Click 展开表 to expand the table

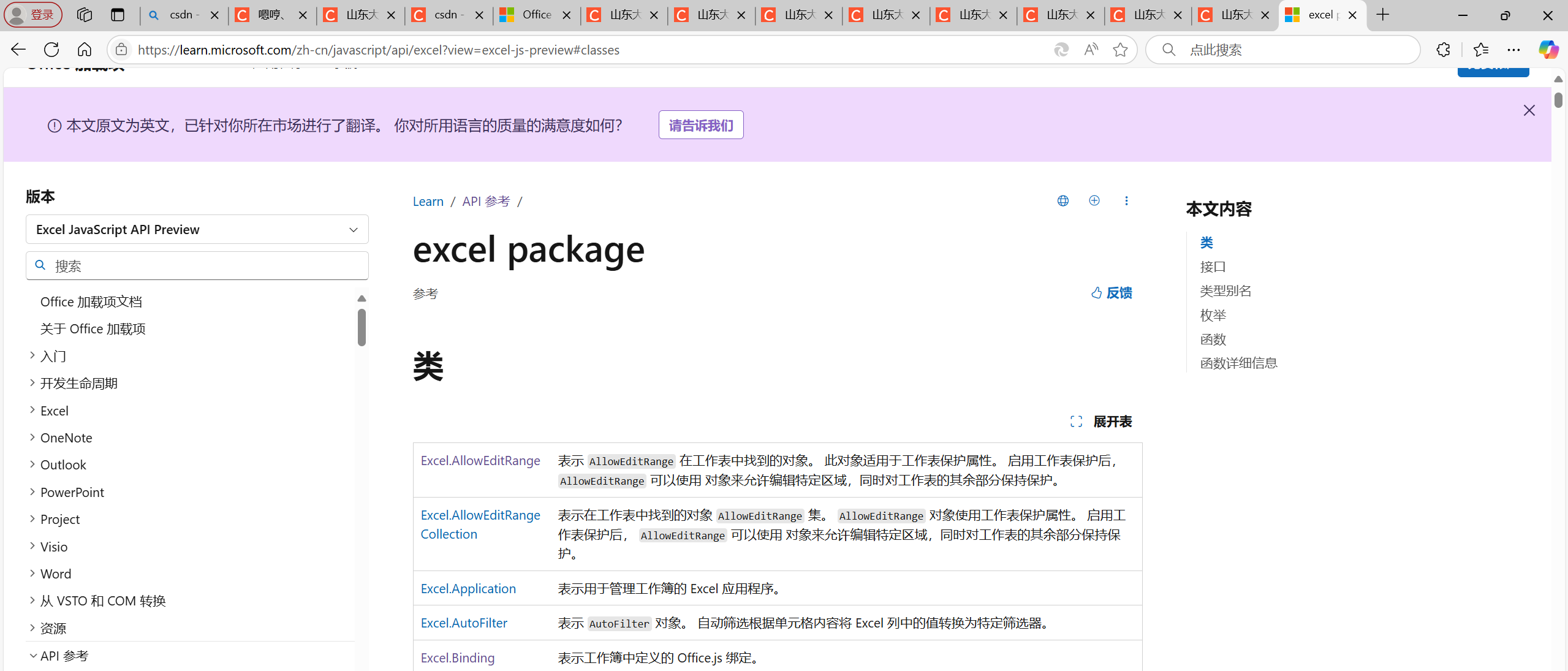point(1101,422)
